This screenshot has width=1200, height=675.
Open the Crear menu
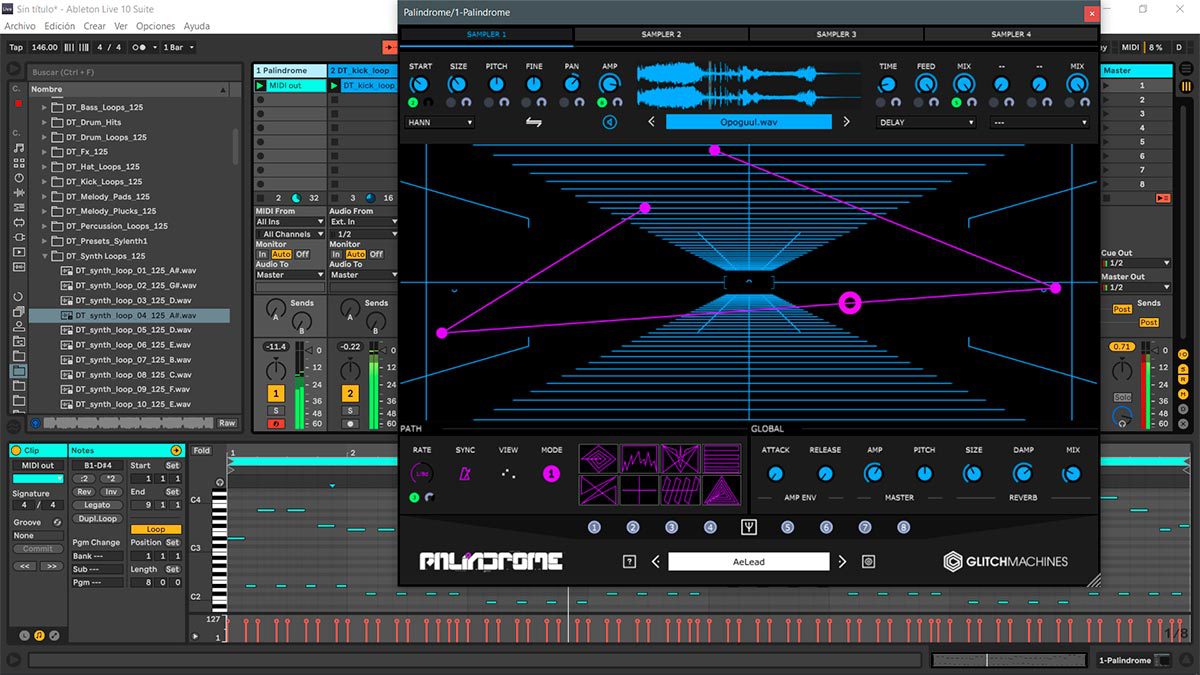[x=95, y=26]
